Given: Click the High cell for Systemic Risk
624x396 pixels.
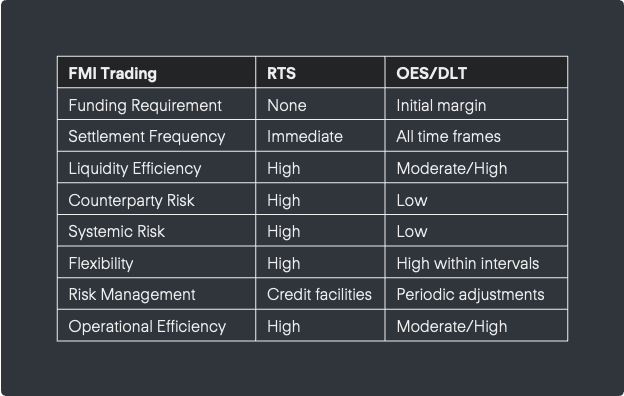Looking at the screenshot, I should point(320,231).
